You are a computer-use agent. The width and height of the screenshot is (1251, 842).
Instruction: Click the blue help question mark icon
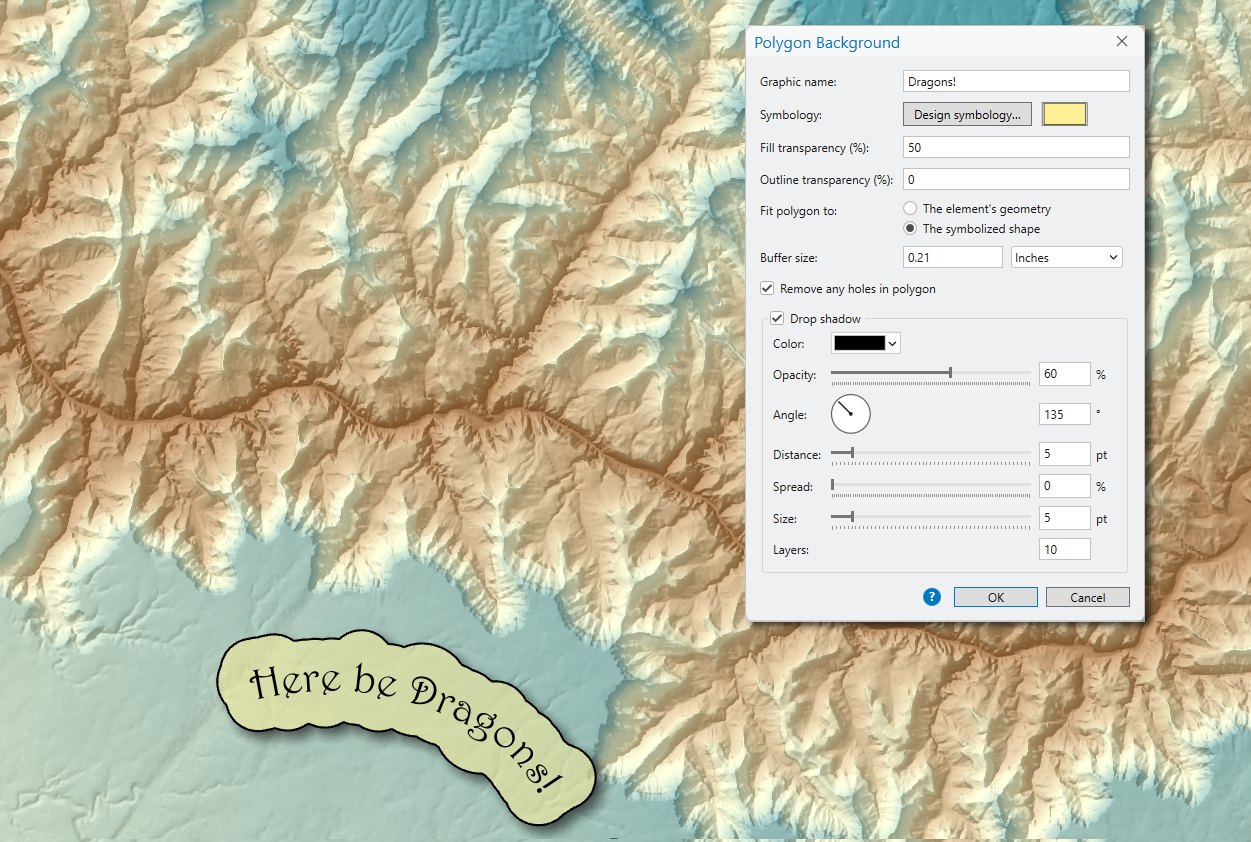tap(932, 597)
